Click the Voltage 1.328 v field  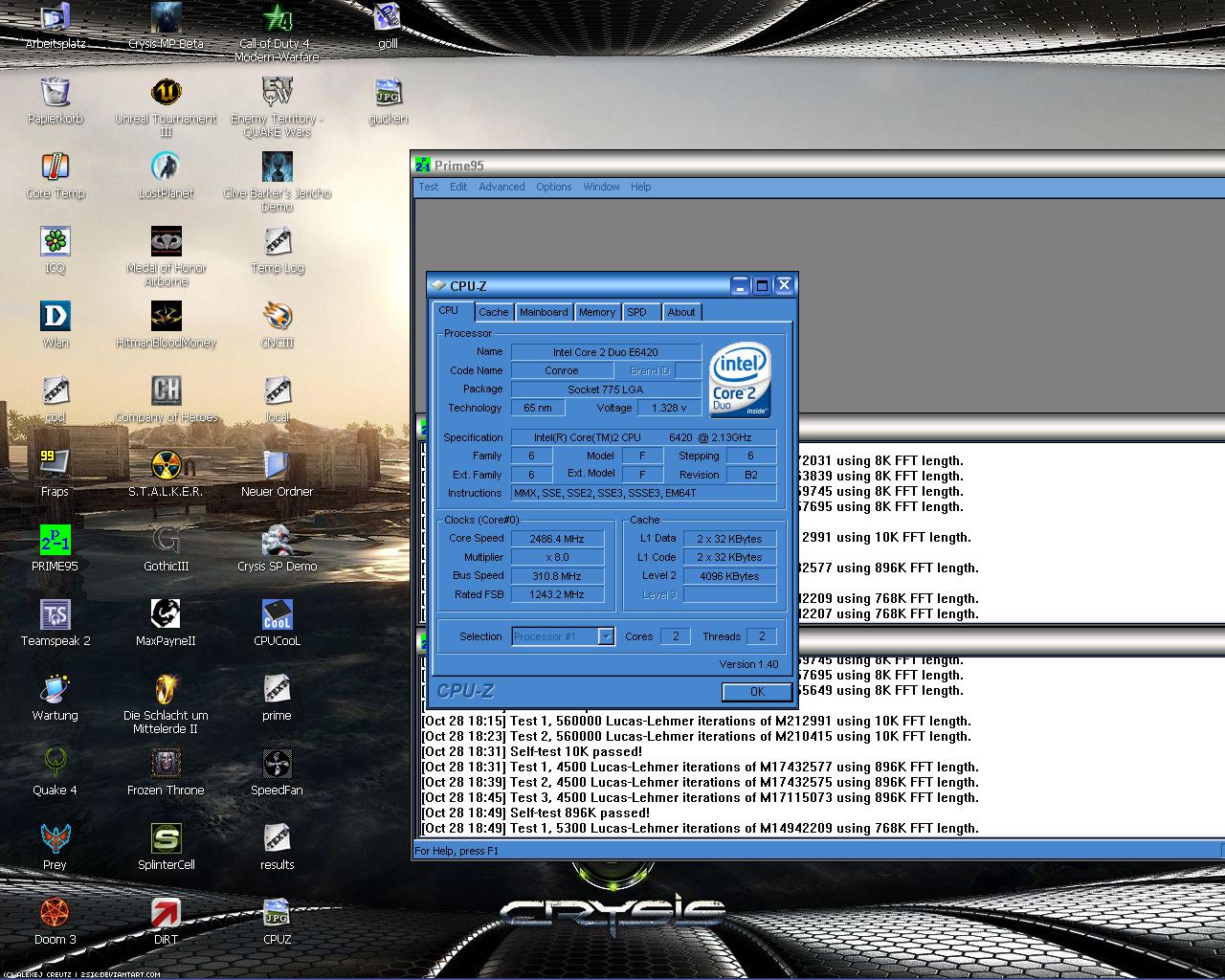tap(668, 408)
